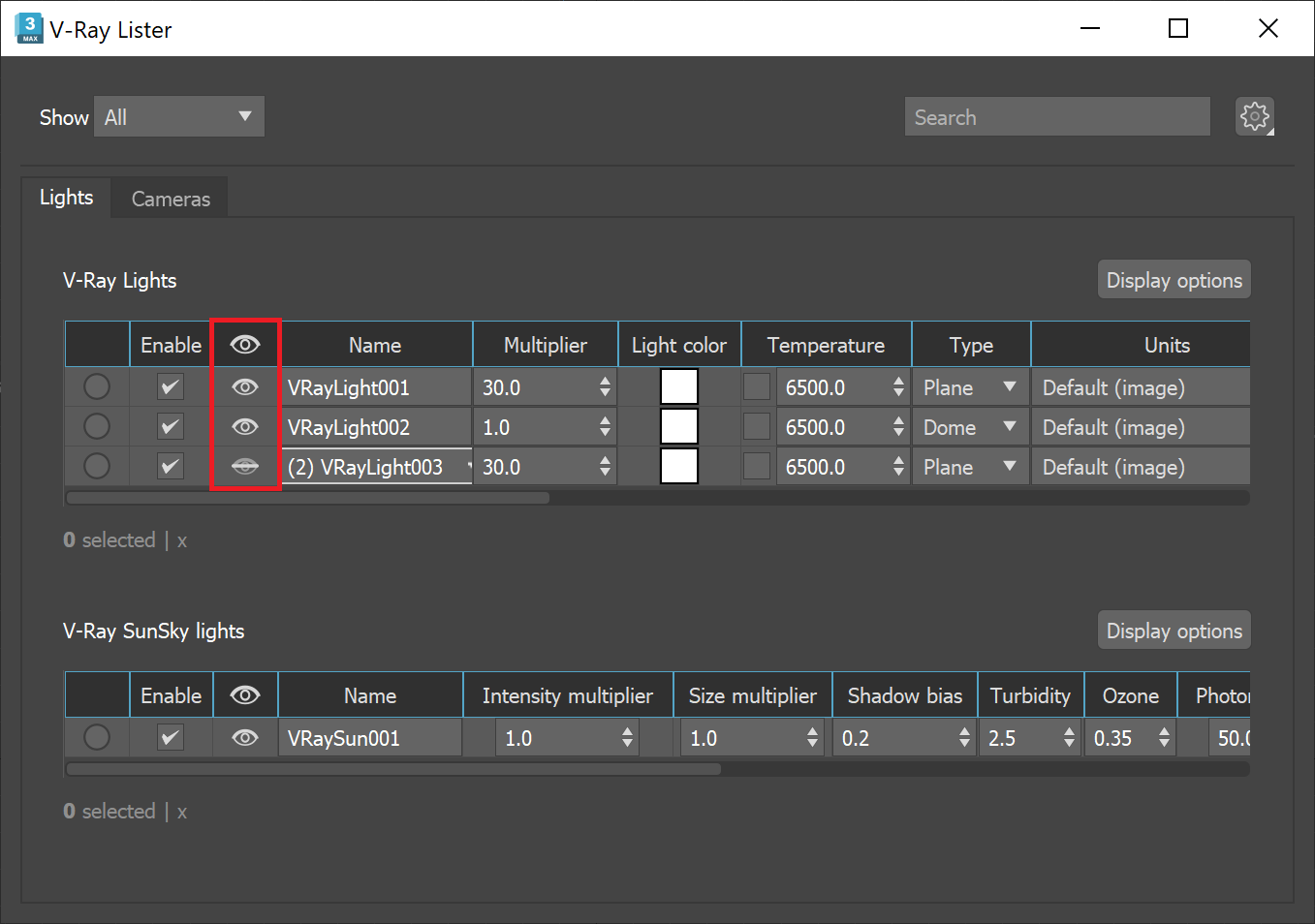Screen dimensions: 1315x924
Task: Open Display options for V-Ray Lights
Action: (x=1174, y=279)
